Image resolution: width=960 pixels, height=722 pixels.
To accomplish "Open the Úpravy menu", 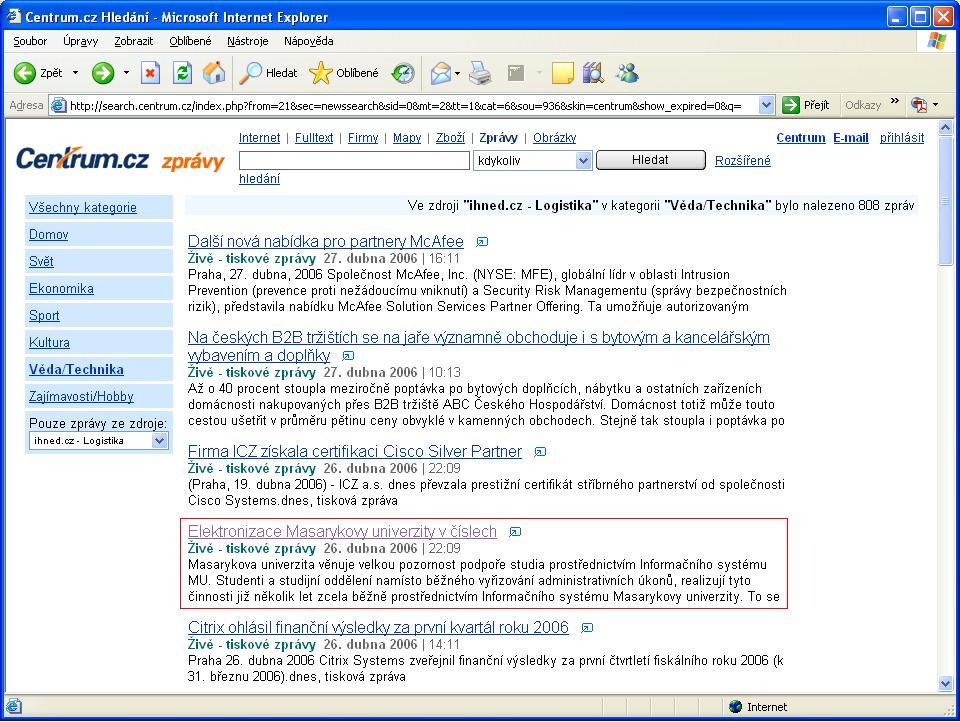I will (x=80, y=41).
